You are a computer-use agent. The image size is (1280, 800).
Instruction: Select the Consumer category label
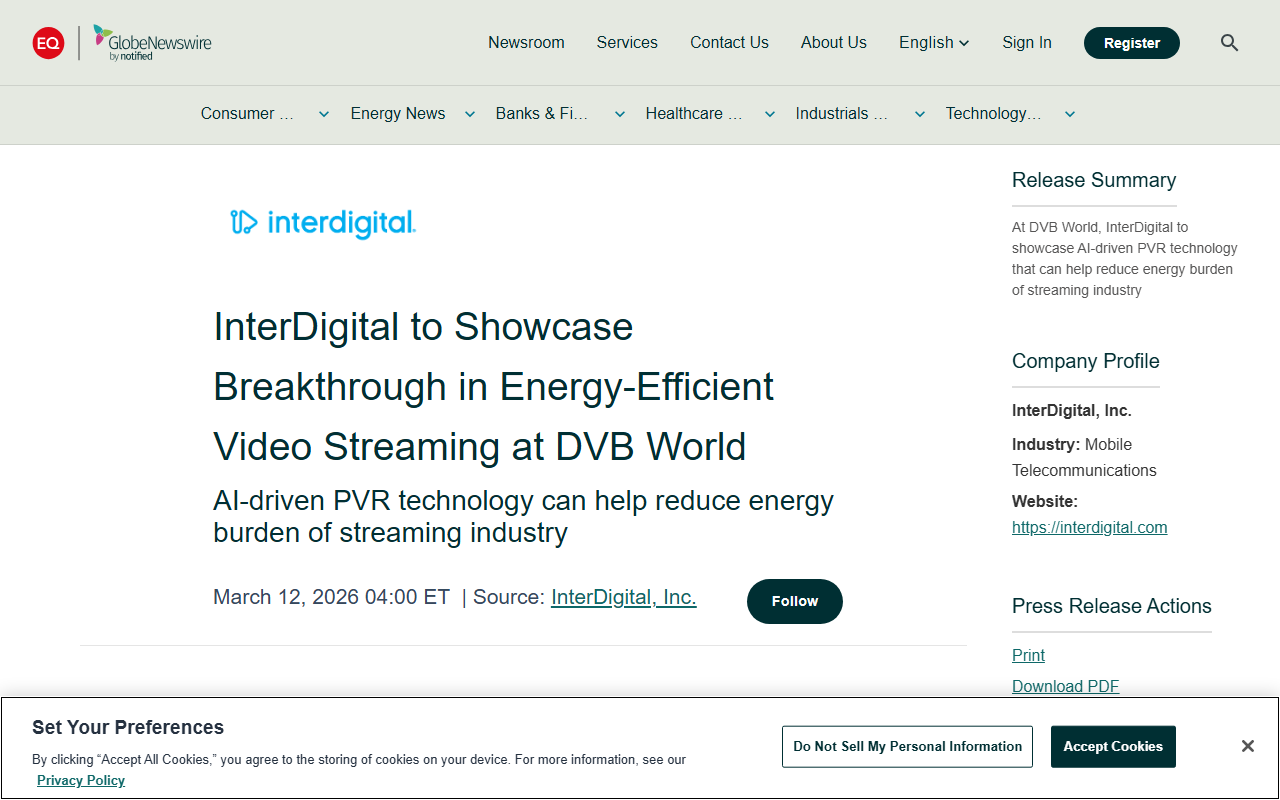[248, 114]
